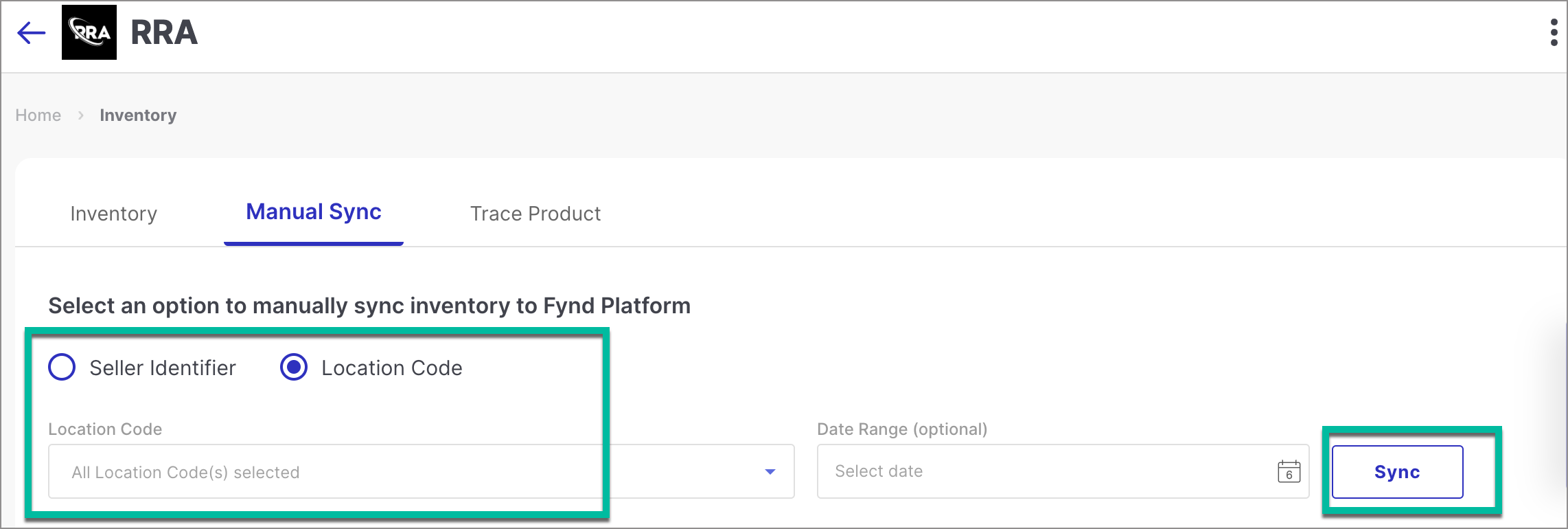
Task: Click the Select date input field
Action: [x=1063, y=471]
